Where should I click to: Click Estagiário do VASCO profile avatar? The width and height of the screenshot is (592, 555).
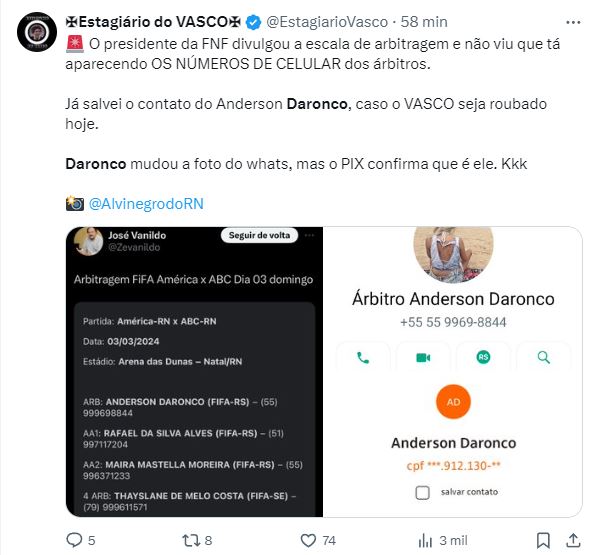pos(37,32)
